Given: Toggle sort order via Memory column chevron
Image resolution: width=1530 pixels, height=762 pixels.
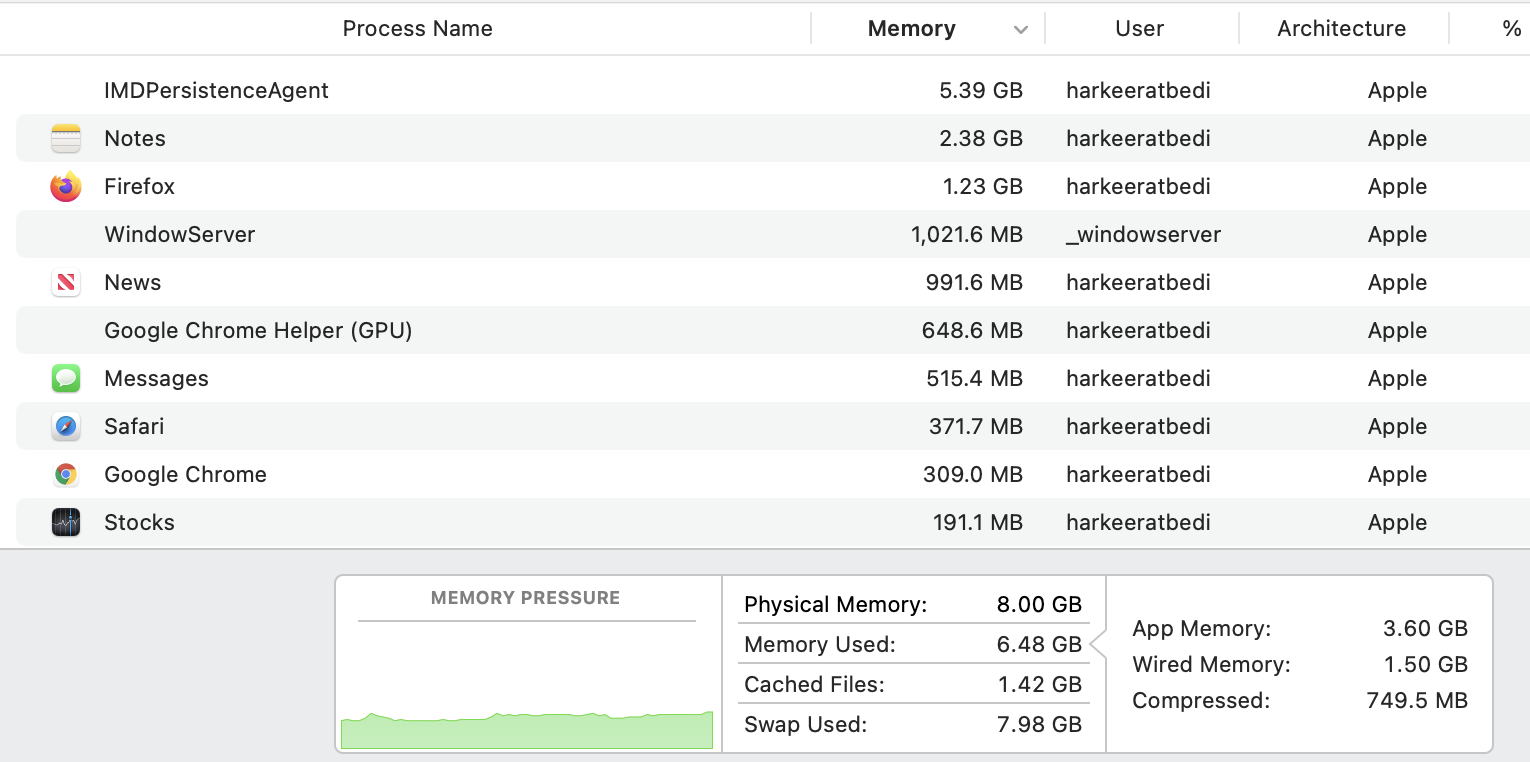Looking at the screenshot, I should click(x=1020, y=30).
